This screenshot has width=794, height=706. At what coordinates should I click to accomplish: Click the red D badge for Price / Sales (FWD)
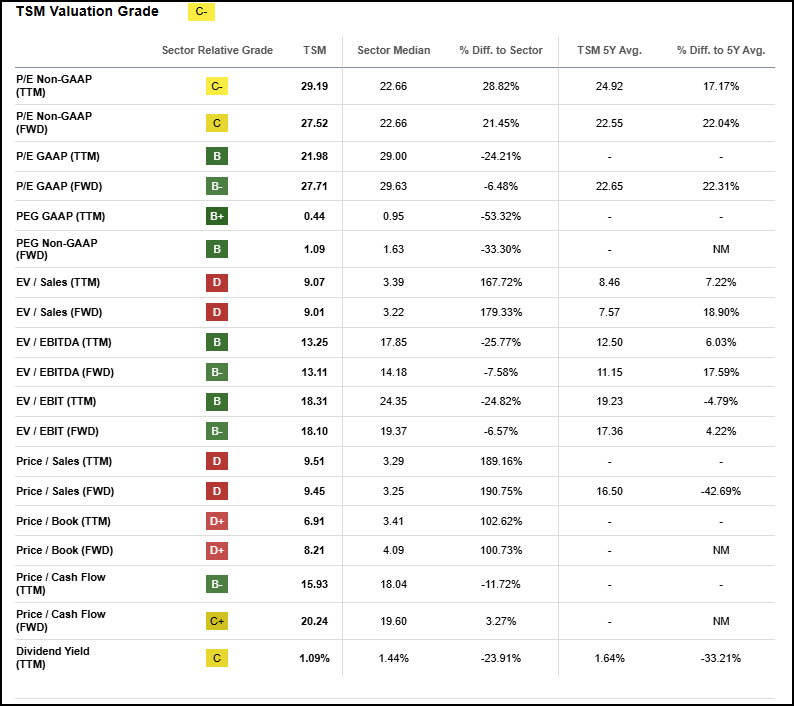217,491
